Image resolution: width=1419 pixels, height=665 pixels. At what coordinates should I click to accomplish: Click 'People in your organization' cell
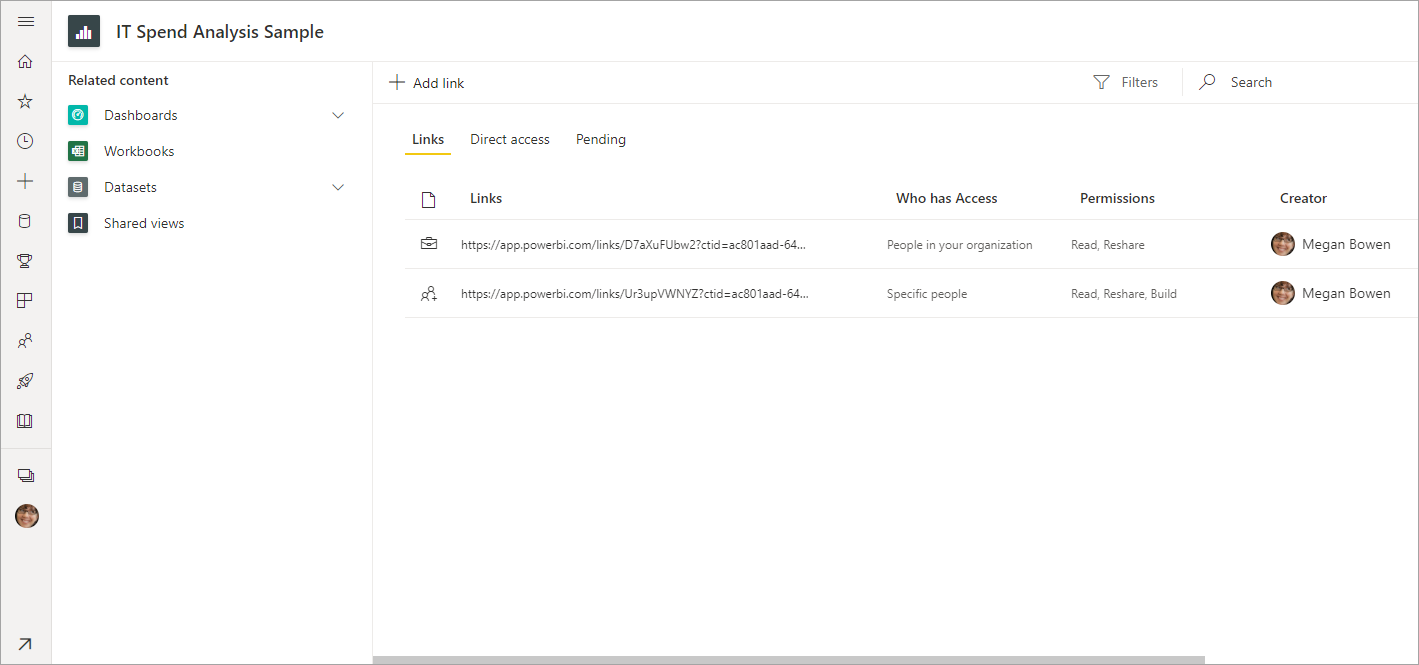click(960, 244)
